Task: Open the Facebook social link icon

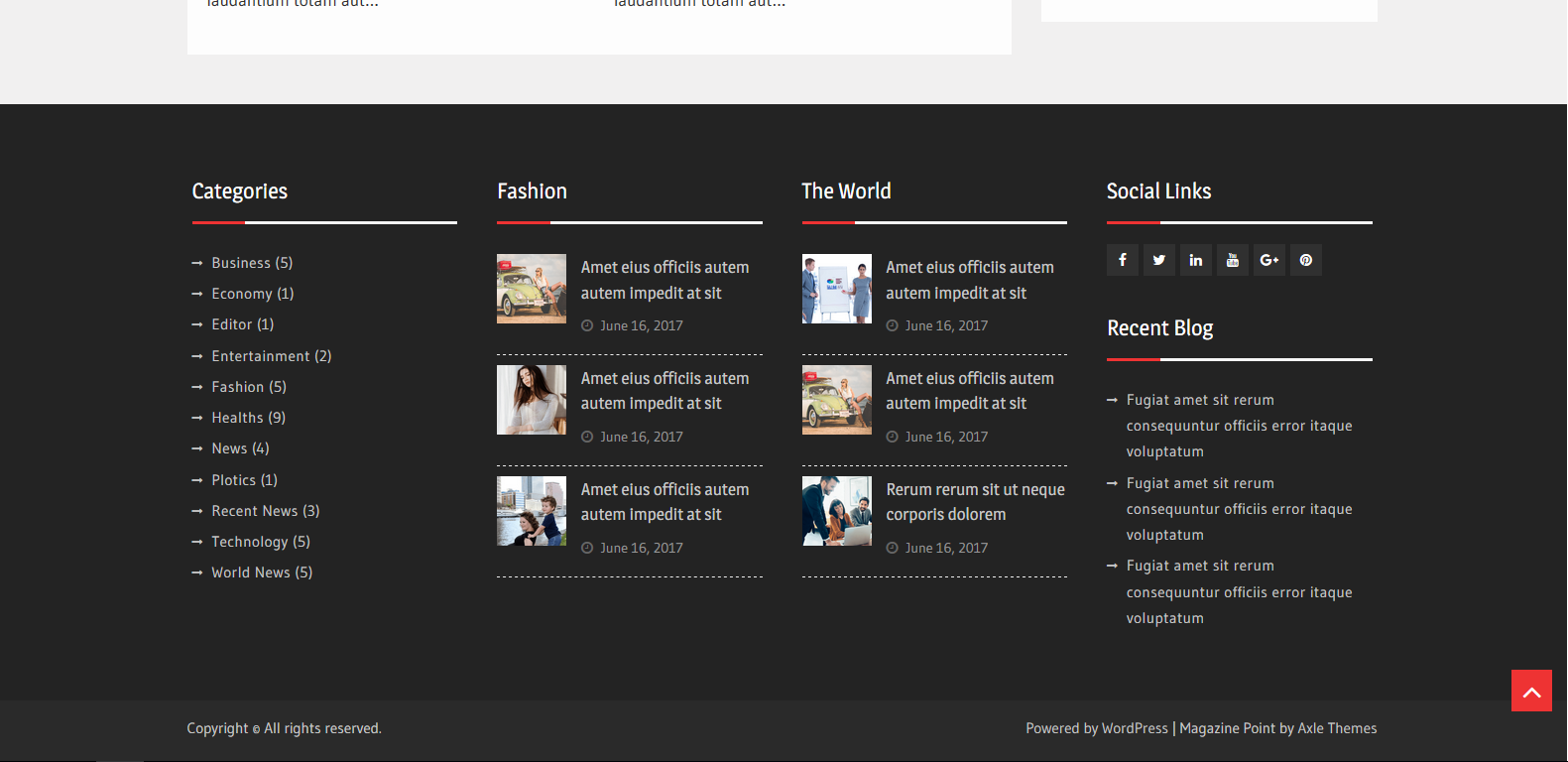Action: point(1122,260)
